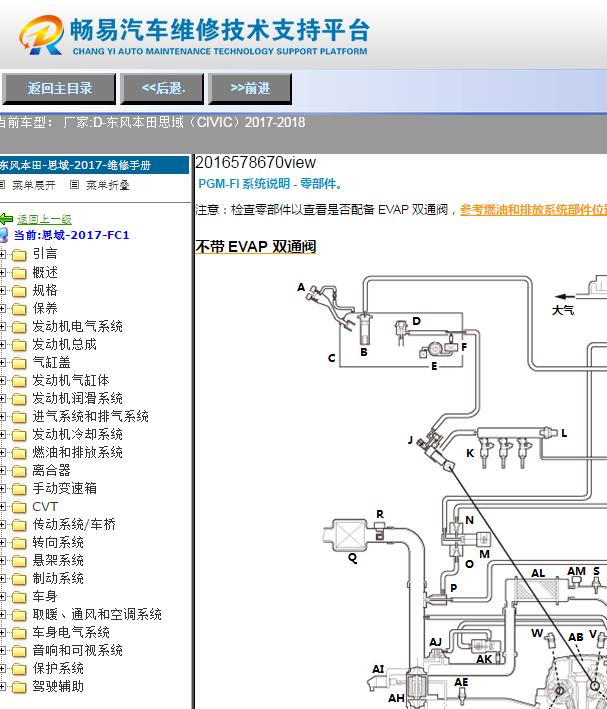Click the 悬架系统 folder icon
The height and width of the screenshot is (709, 607).
pos(19,561)
